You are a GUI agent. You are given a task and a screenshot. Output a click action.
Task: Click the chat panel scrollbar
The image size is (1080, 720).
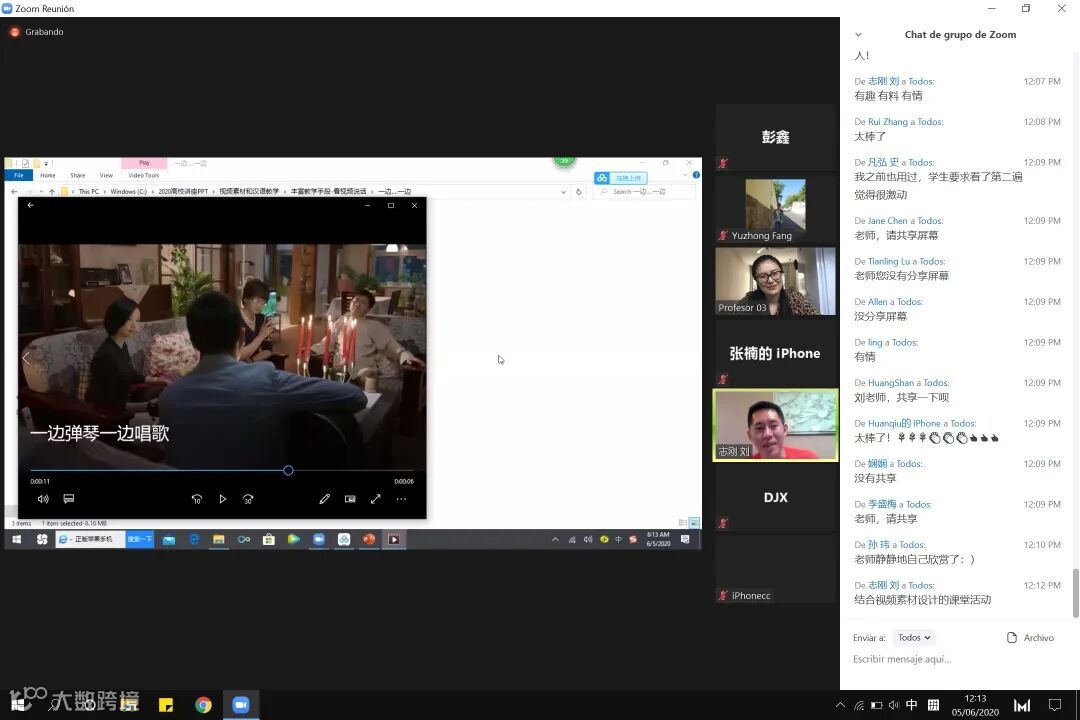(x=1075, y=593)
